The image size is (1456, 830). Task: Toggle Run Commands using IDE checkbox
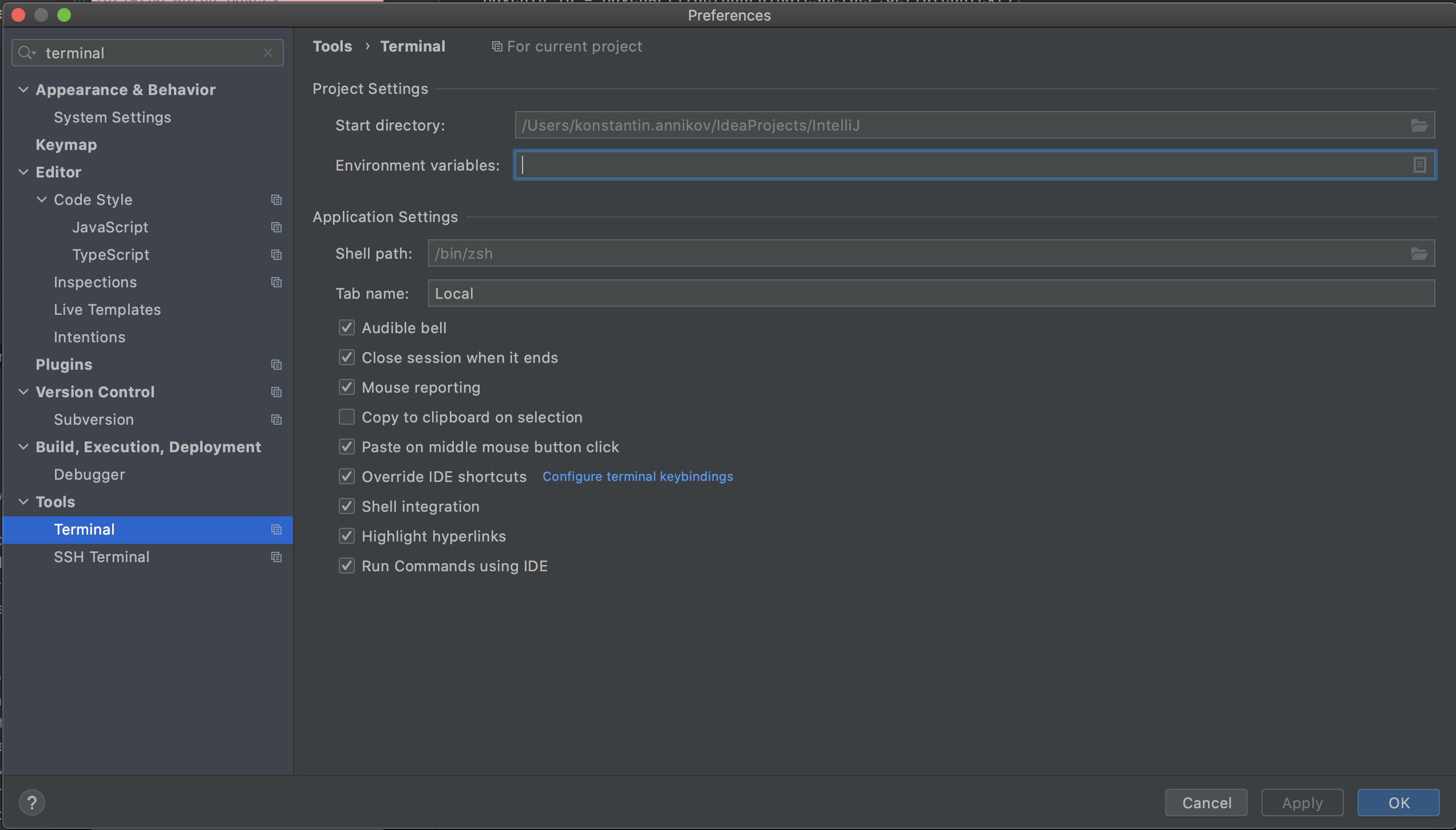pos(347,566)
